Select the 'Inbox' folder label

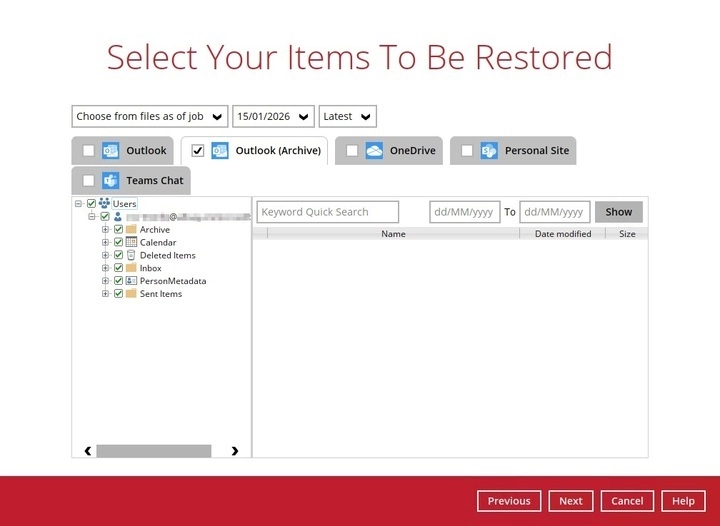[151, 268]
